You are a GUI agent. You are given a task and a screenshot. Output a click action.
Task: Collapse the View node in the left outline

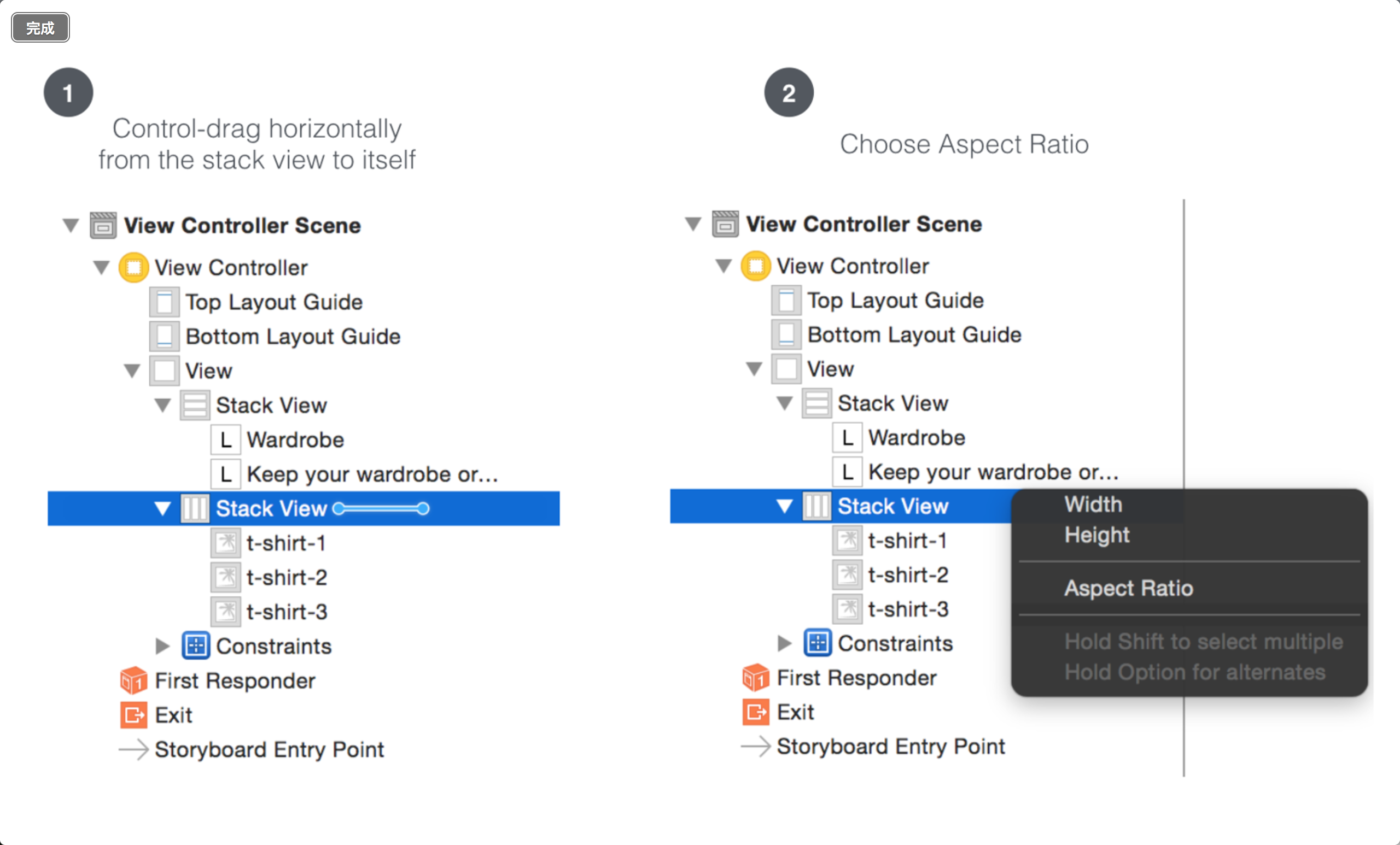click(x=132, y=371)
